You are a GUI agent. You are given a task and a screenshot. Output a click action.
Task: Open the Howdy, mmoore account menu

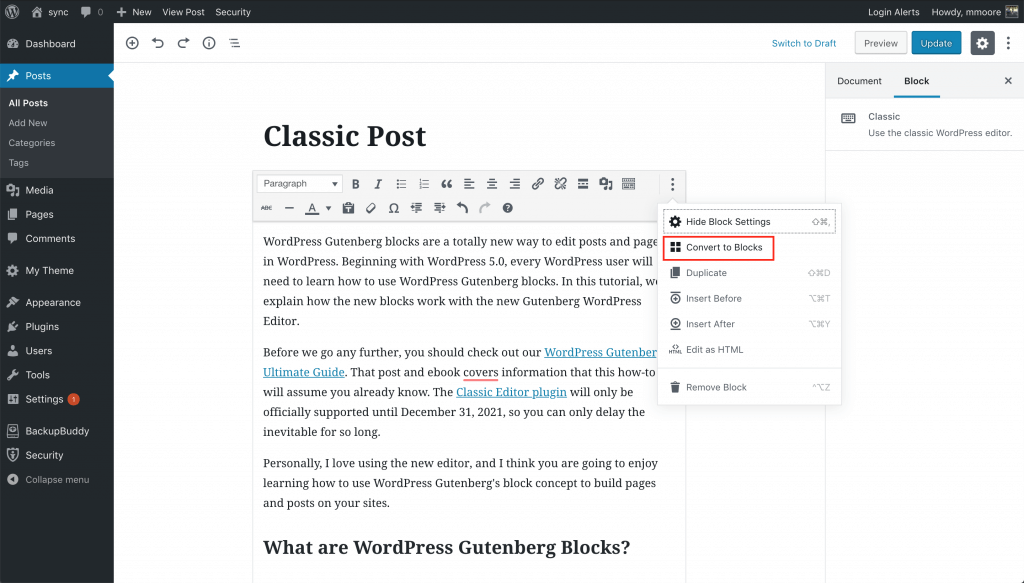[x=974, y=12]
